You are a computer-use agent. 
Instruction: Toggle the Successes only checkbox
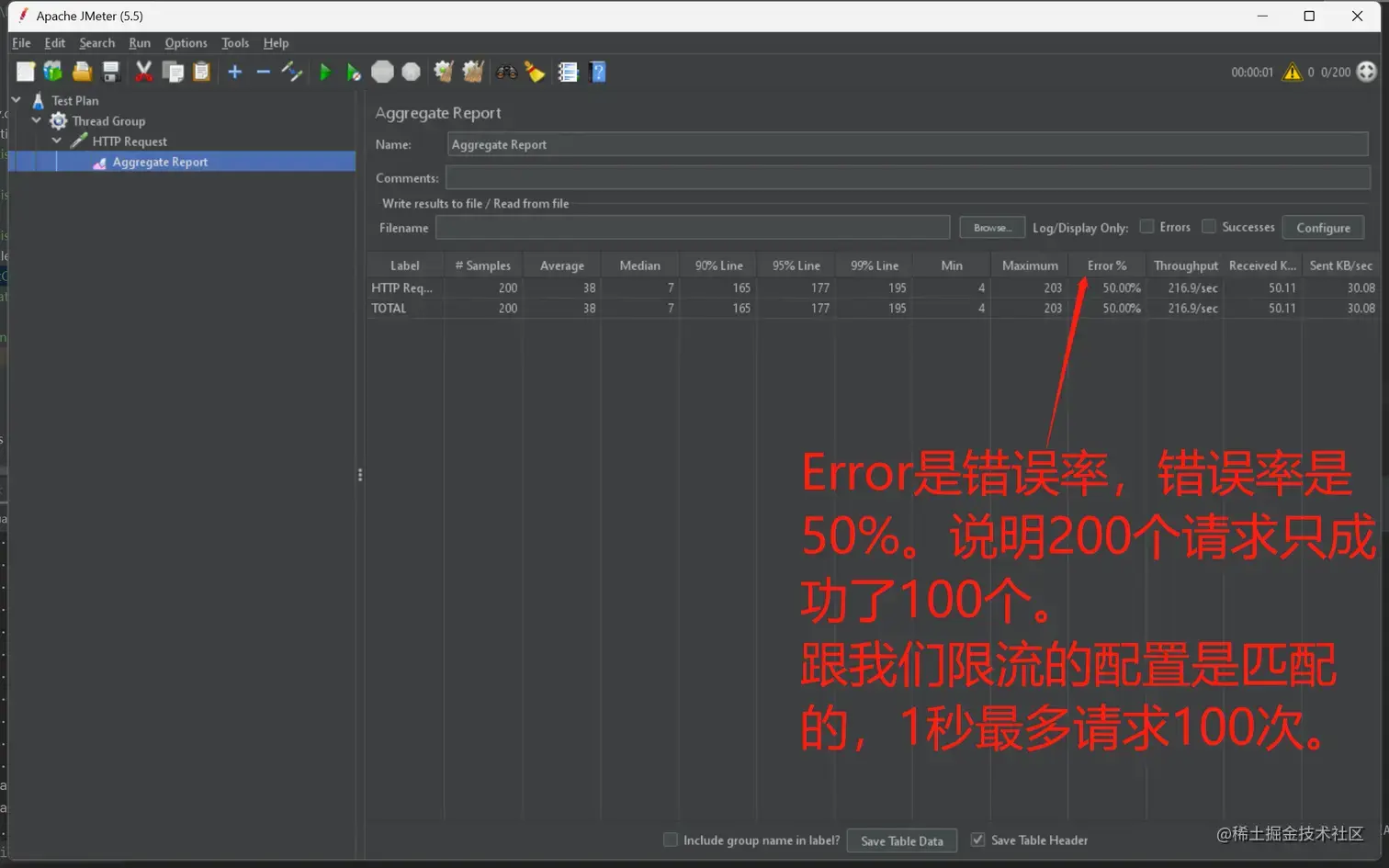1209,227
